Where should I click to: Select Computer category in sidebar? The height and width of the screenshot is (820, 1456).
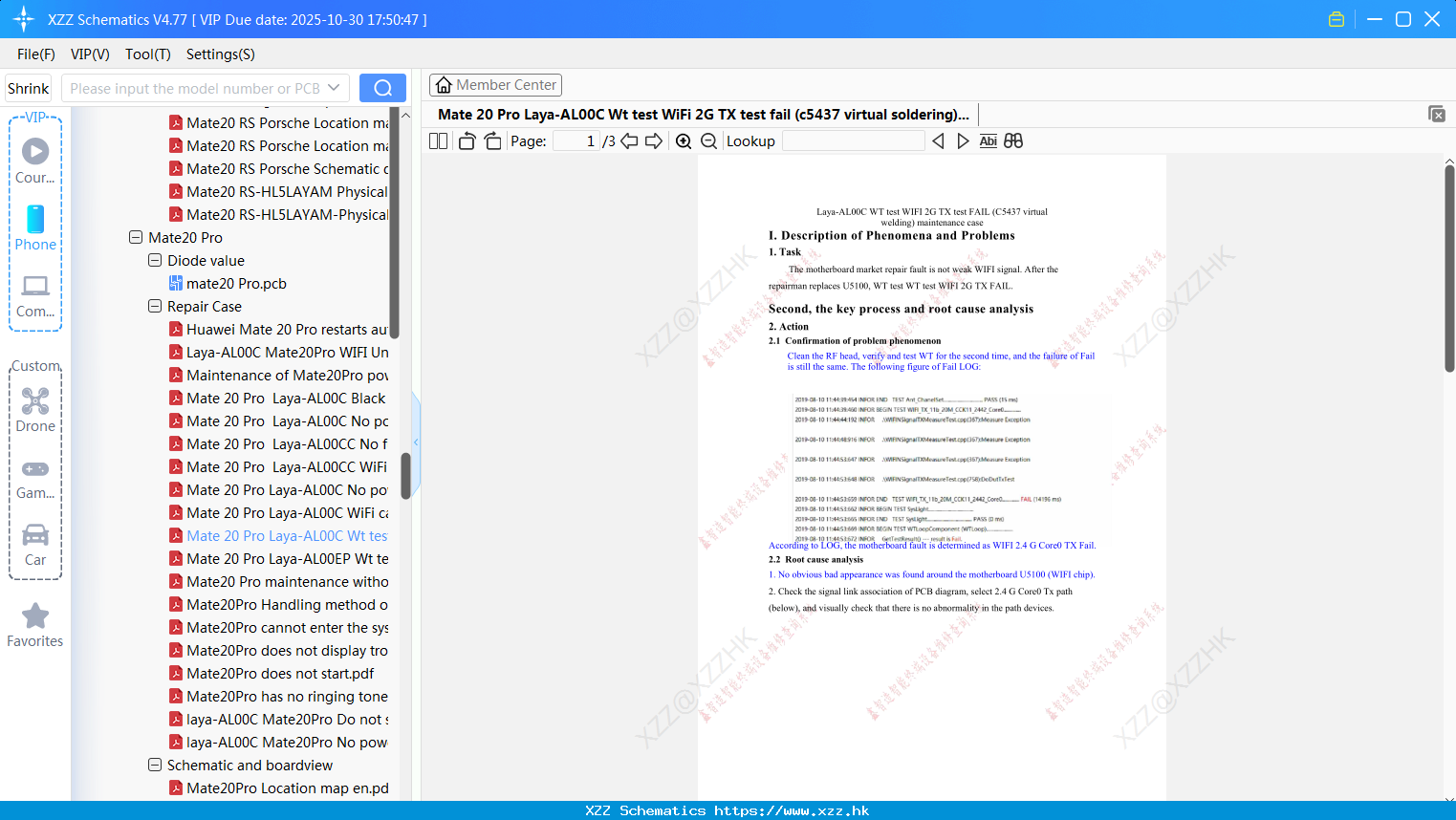[x=35, y=296]
